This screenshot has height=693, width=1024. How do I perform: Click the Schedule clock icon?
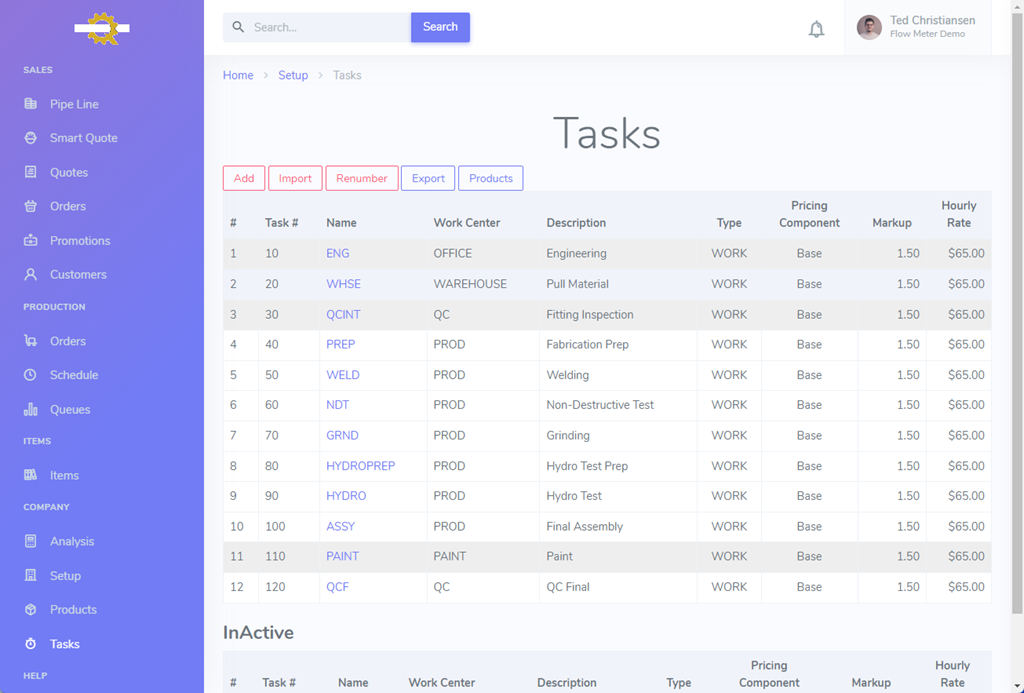(31, 375)
